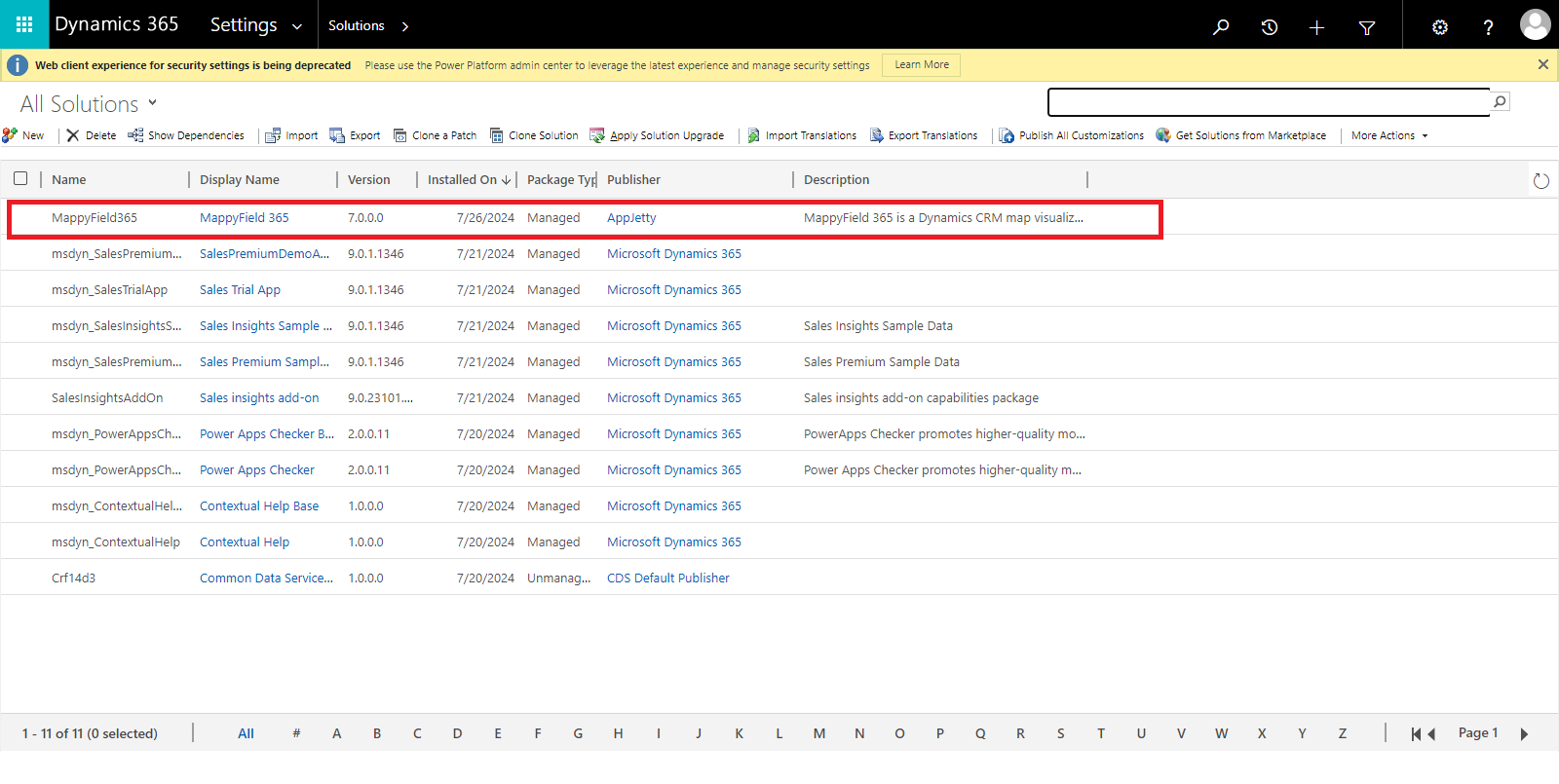Go to previous page arrow

[x=1431, y=734]
